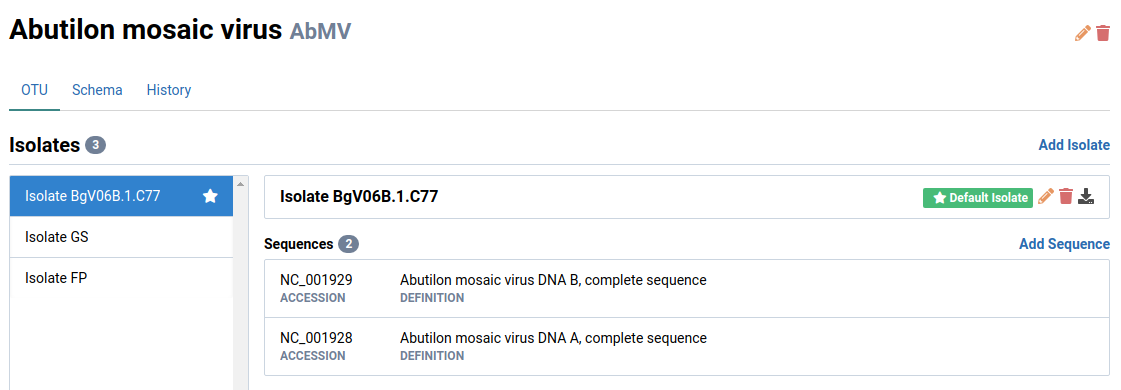This screenshot has width=1121, height=390.
Task: Click the Add Isolate link
Action: (x=1074, y=145)
